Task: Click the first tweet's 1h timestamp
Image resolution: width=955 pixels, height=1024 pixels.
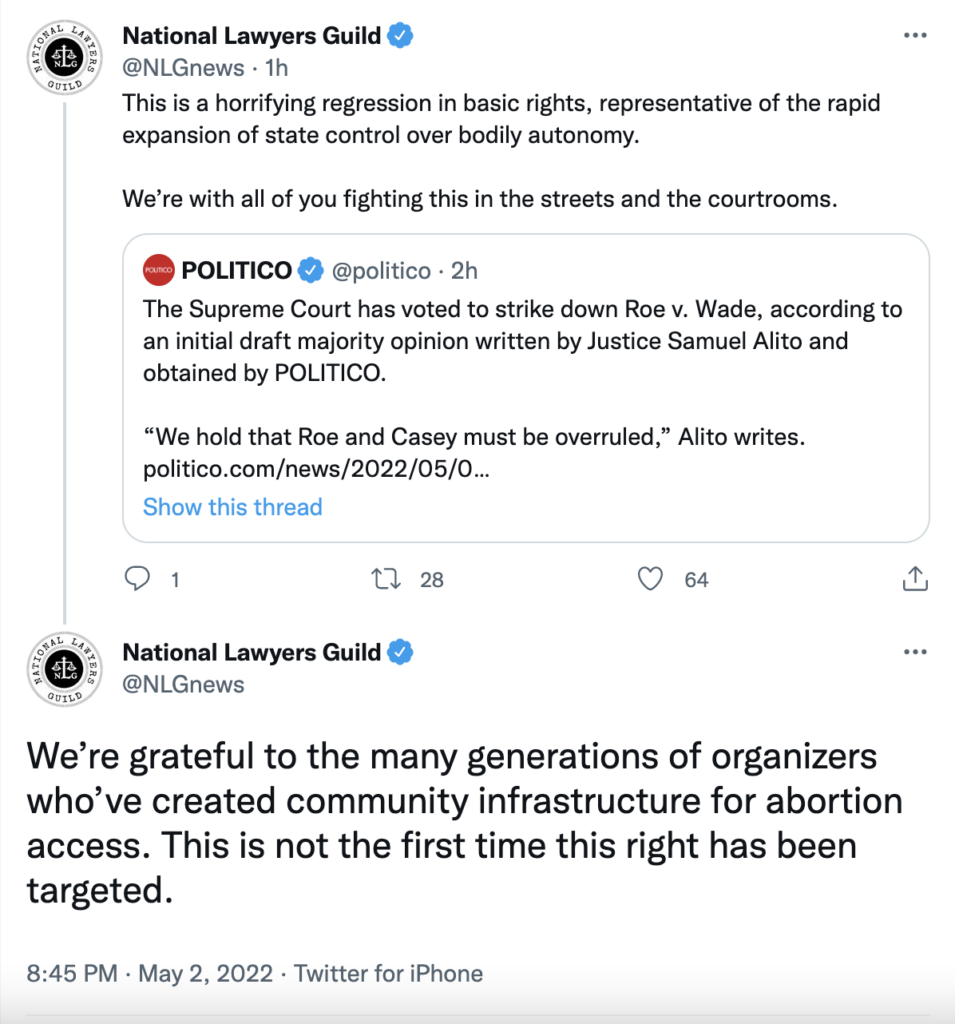Action: tap(276, 68)
